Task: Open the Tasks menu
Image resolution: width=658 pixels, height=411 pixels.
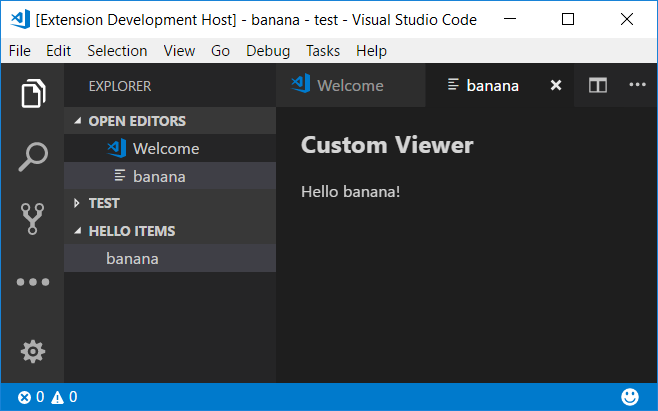Action: point(323,51)
